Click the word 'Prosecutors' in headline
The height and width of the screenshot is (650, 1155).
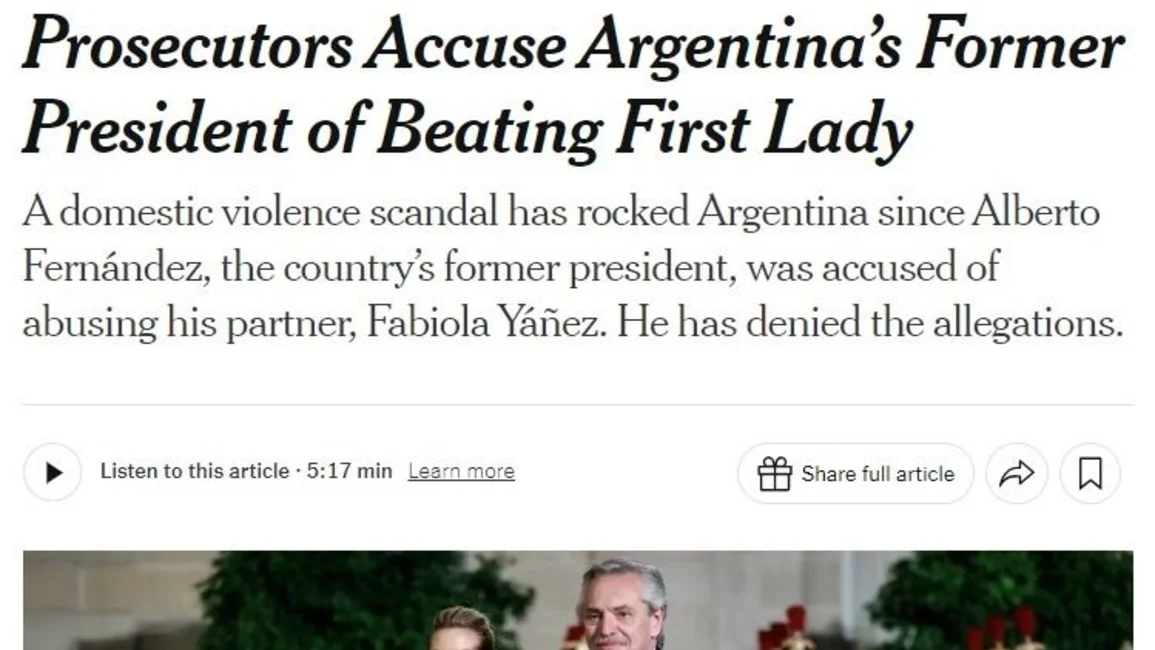[188, 46]
